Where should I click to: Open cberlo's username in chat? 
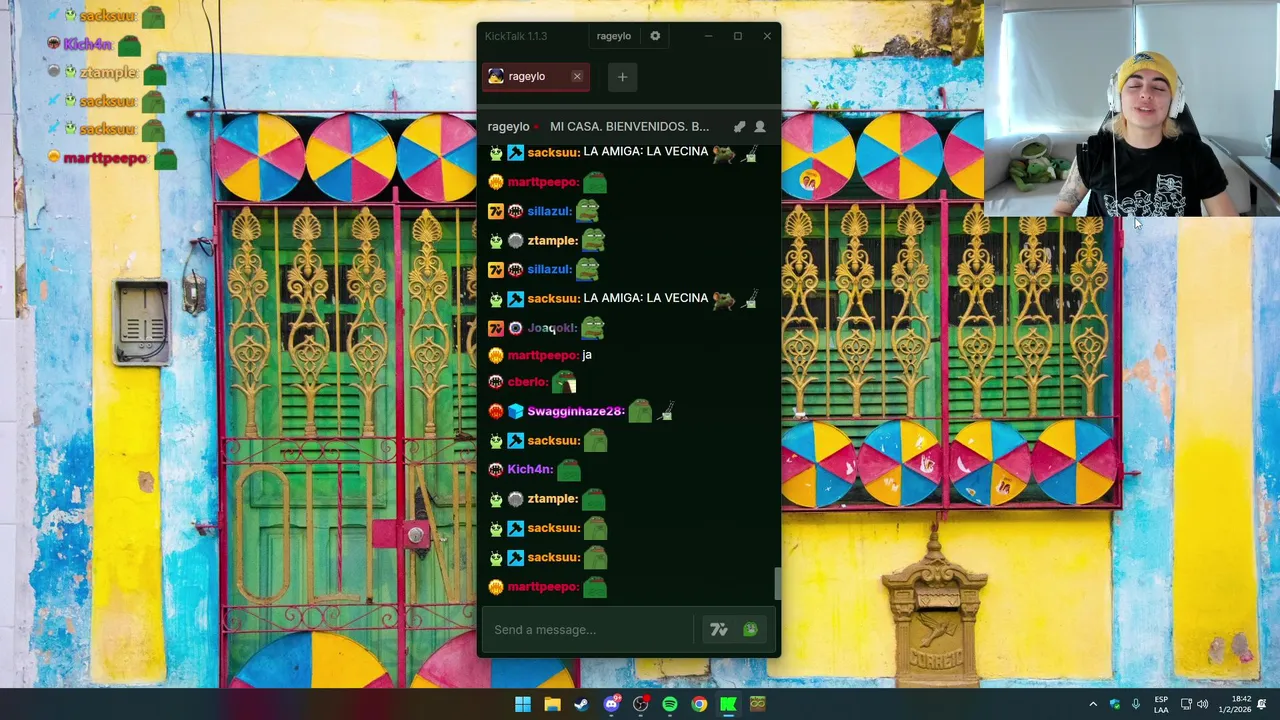[x=528, y=382]
